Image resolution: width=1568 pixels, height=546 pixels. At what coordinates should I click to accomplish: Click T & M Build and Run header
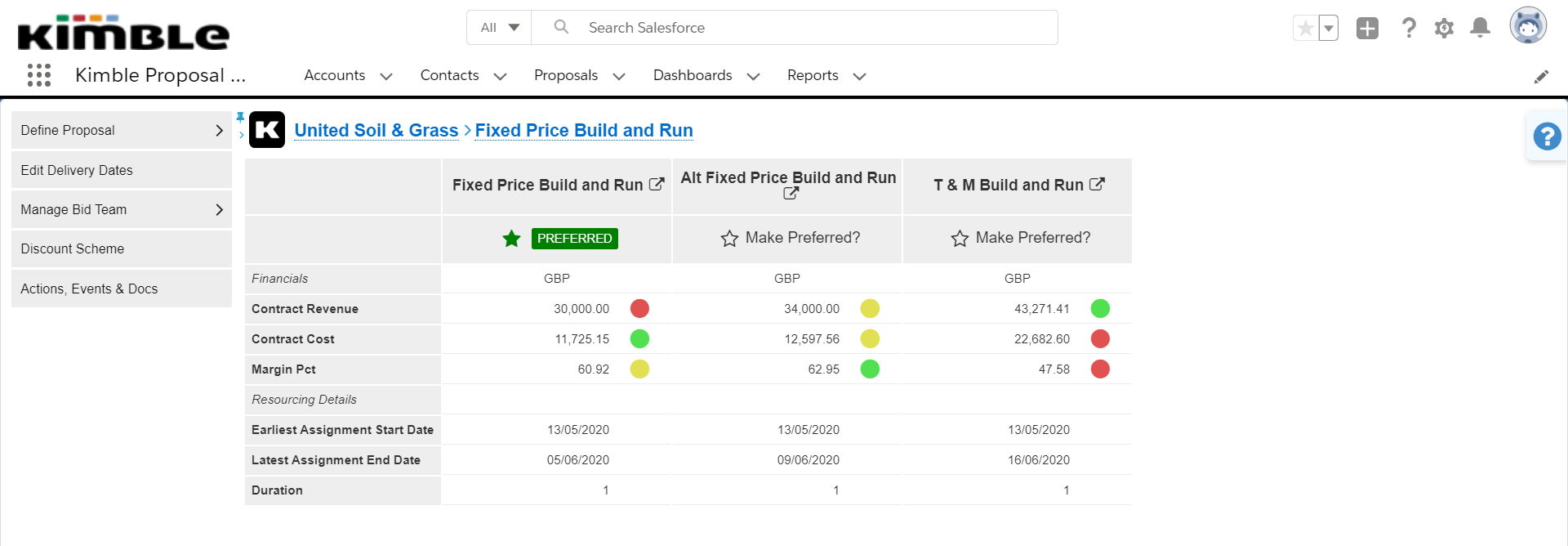pos(1009,186)
